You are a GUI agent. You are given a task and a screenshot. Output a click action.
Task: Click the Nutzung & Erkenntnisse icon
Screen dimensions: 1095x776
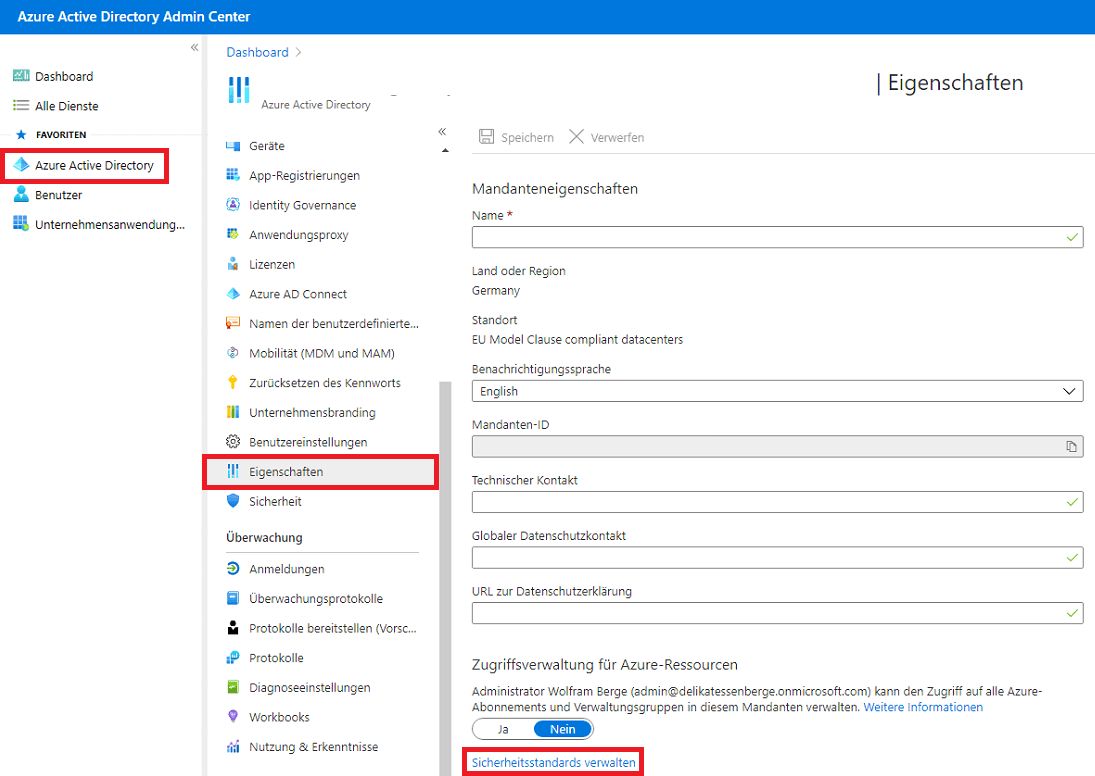pos(233,746)
